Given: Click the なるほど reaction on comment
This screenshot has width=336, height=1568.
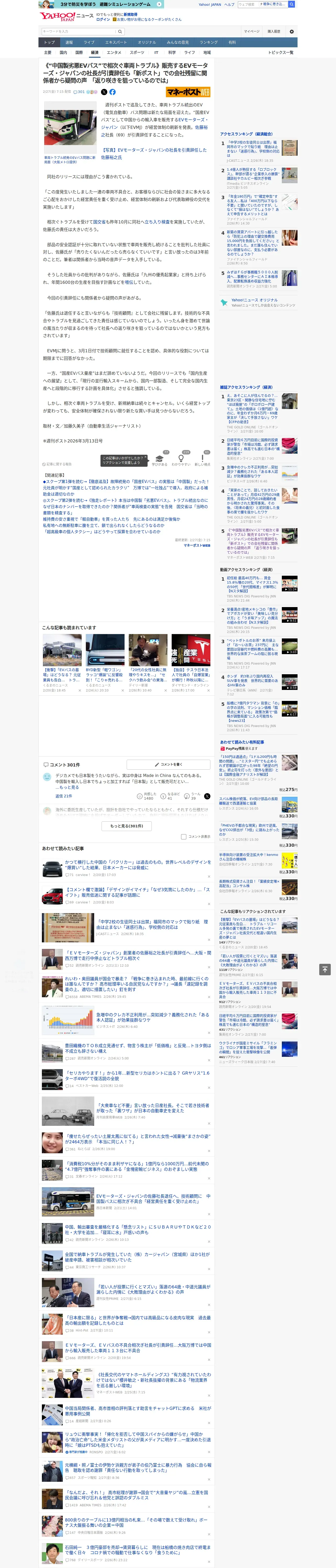Looking at the screenshot, I should pyautogui.click(x=170, y=796).
